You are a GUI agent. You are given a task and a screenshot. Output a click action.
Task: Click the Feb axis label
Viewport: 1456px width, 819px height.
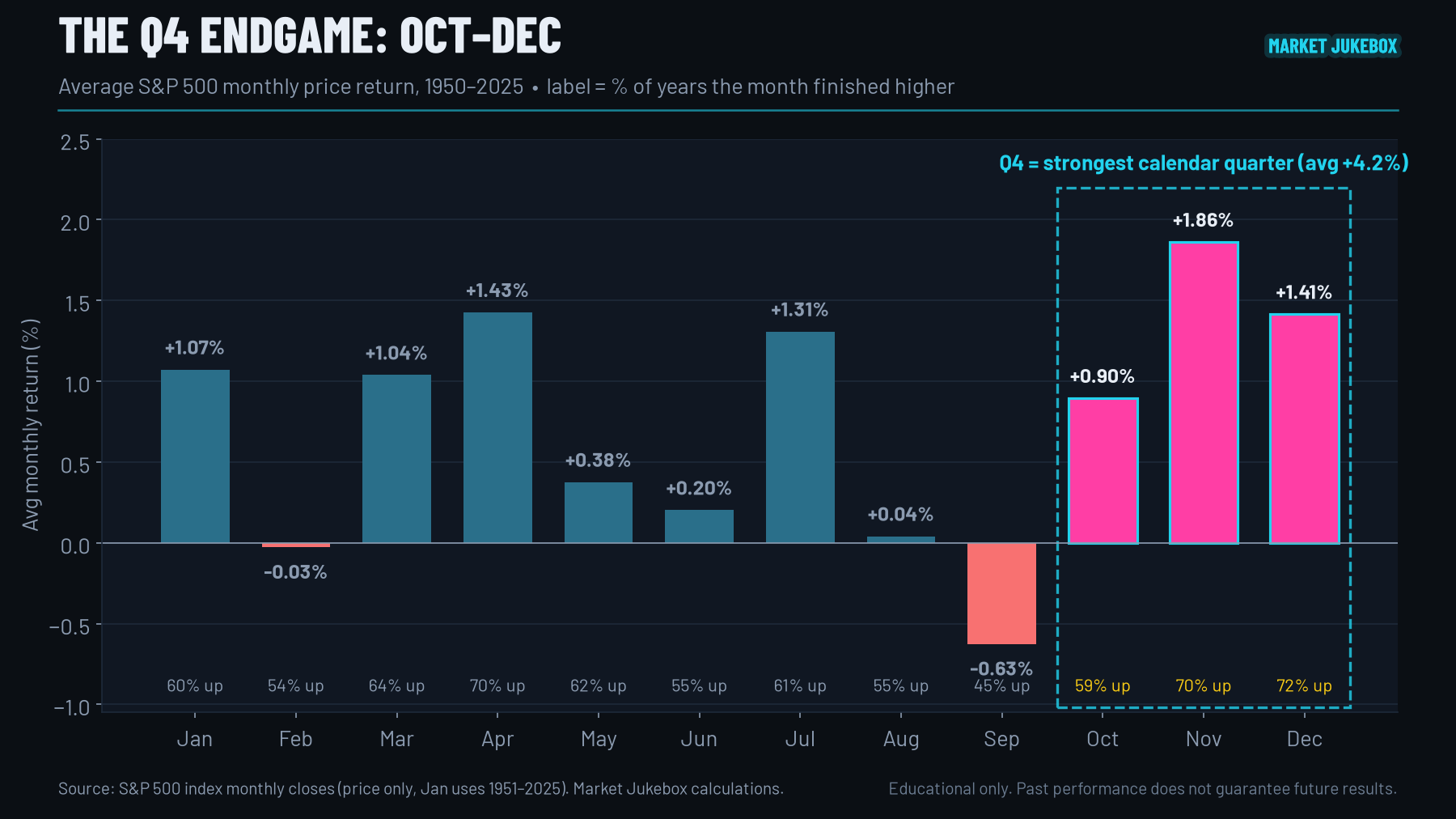(x=295, y=739)
